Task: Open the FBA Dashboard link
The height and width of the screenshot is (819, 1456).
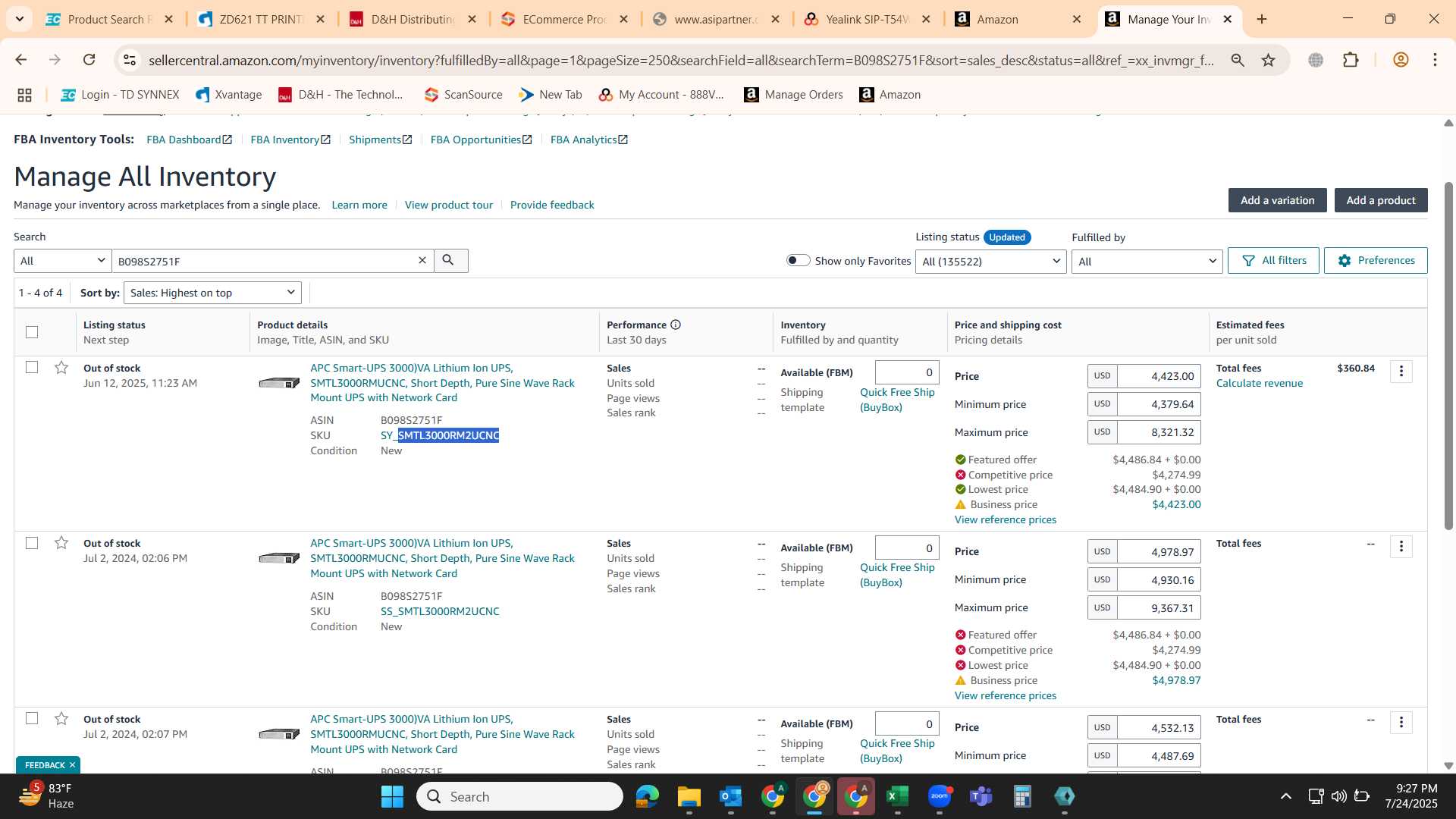Action: (x=189, y=140)
